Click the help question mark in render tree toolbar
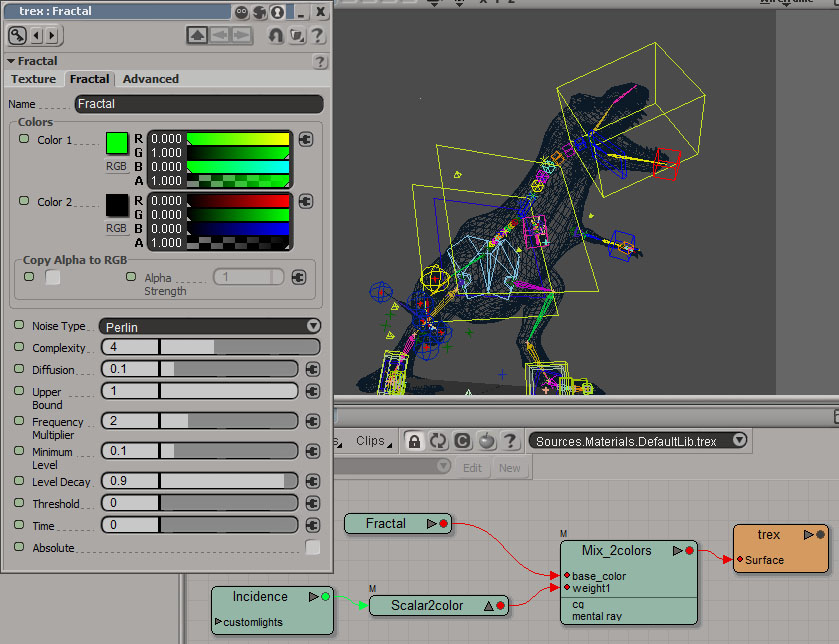 tap(510, 441)
